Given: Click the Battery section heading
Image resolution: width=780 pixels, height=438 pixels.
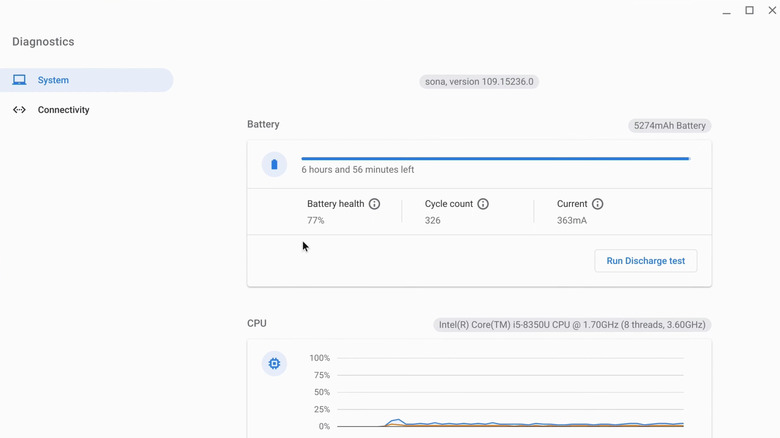Looking at the screenshot, I should [263, 125].
